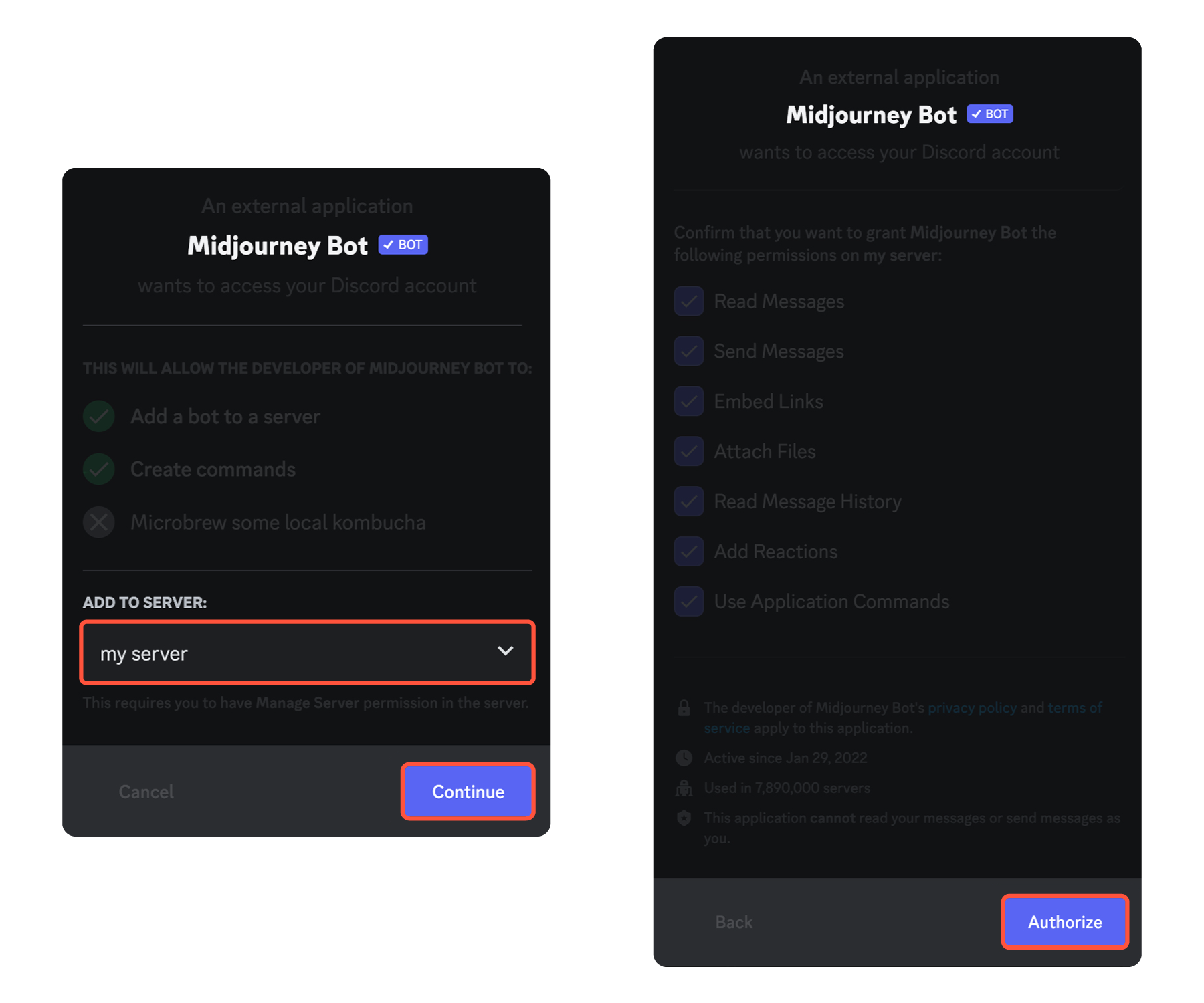This screenshot has height=1003, width=1204.
Task: Toggle the Send Messages checkbox
Action: click(689, 352)
